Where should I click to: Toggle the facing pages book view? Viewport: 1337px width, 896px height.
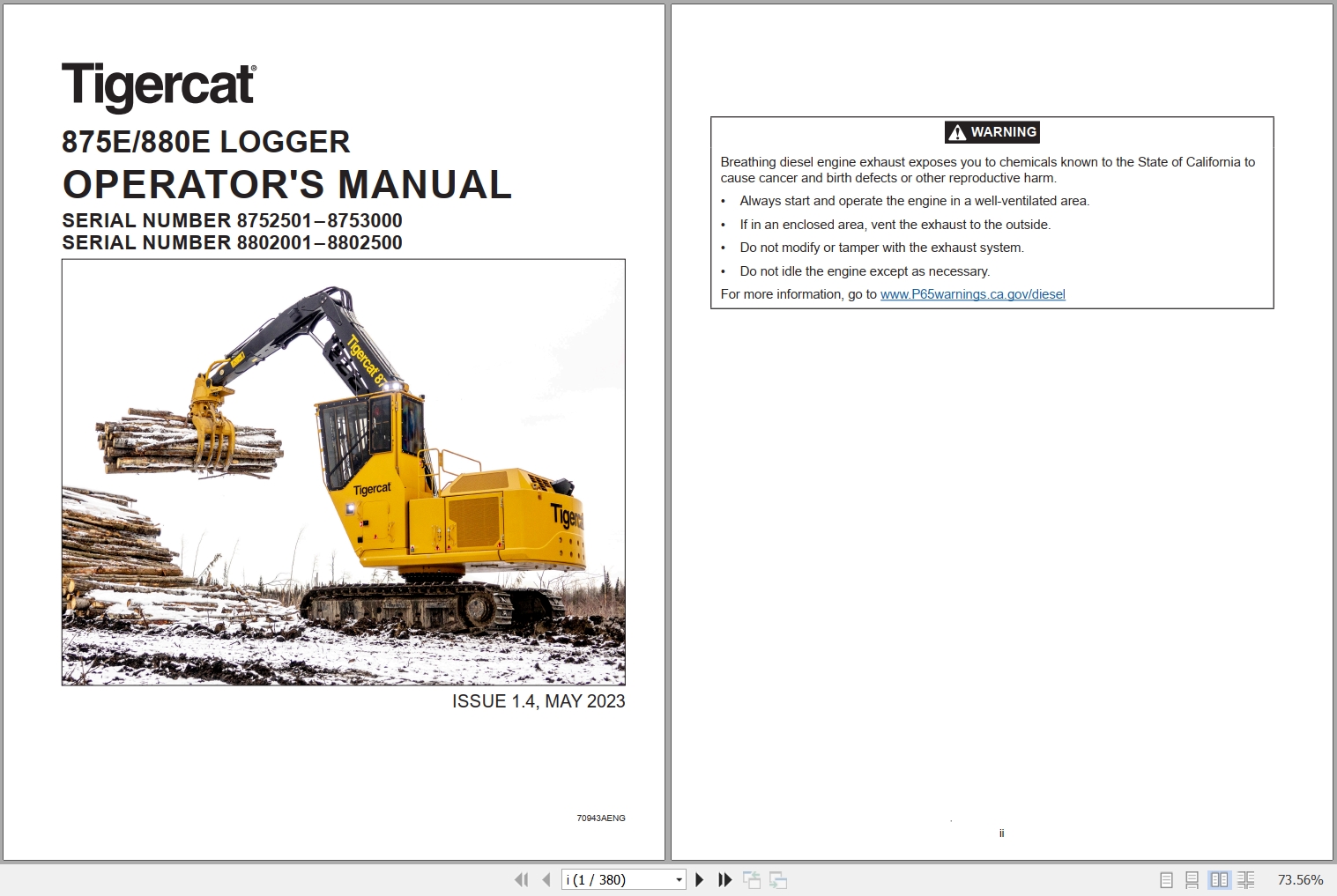pyautogui.click(x=1220, y=879)
